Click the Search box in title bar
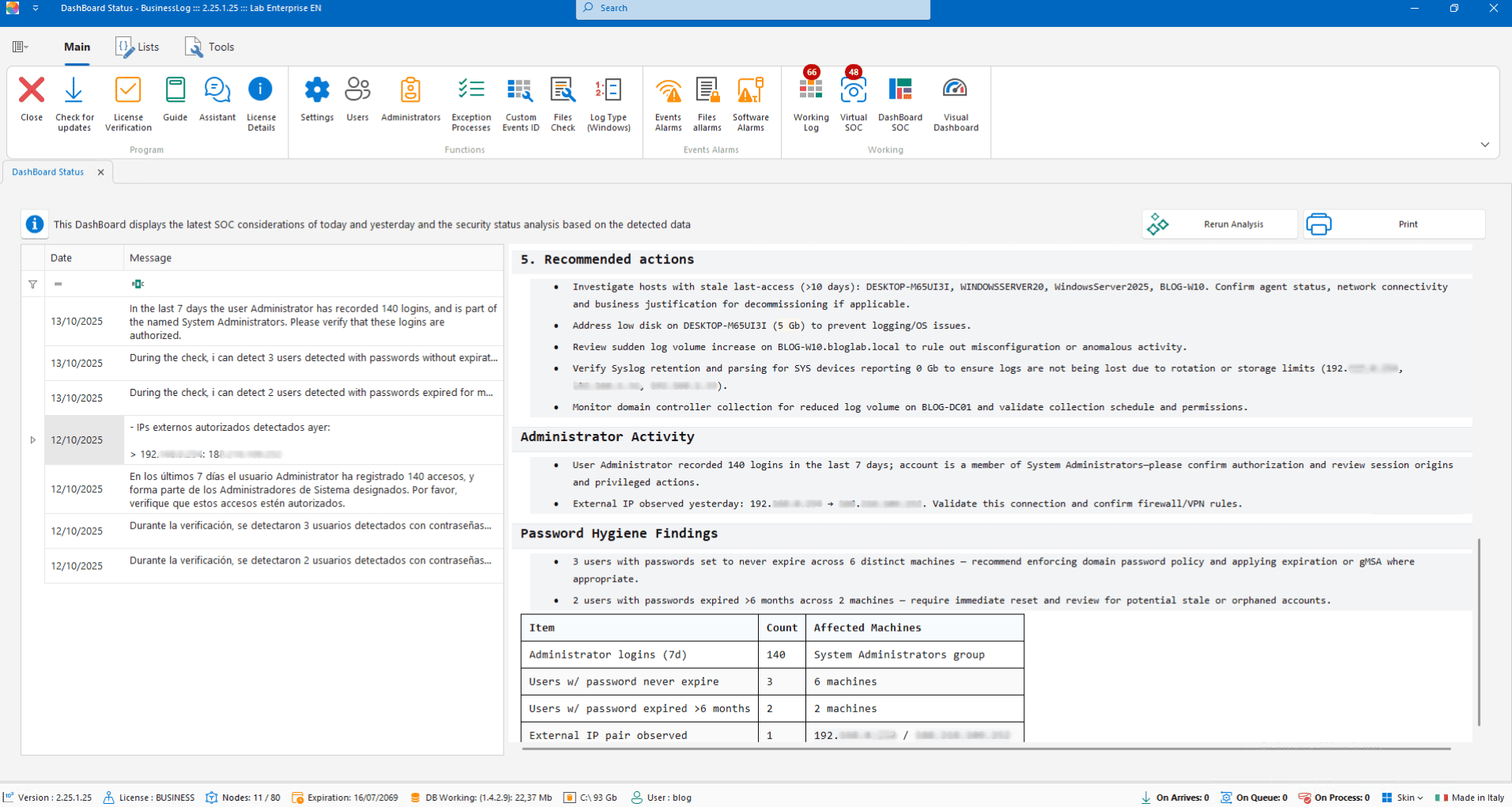Viewport: 1512px width, 811px height. (x=752, y=9)
